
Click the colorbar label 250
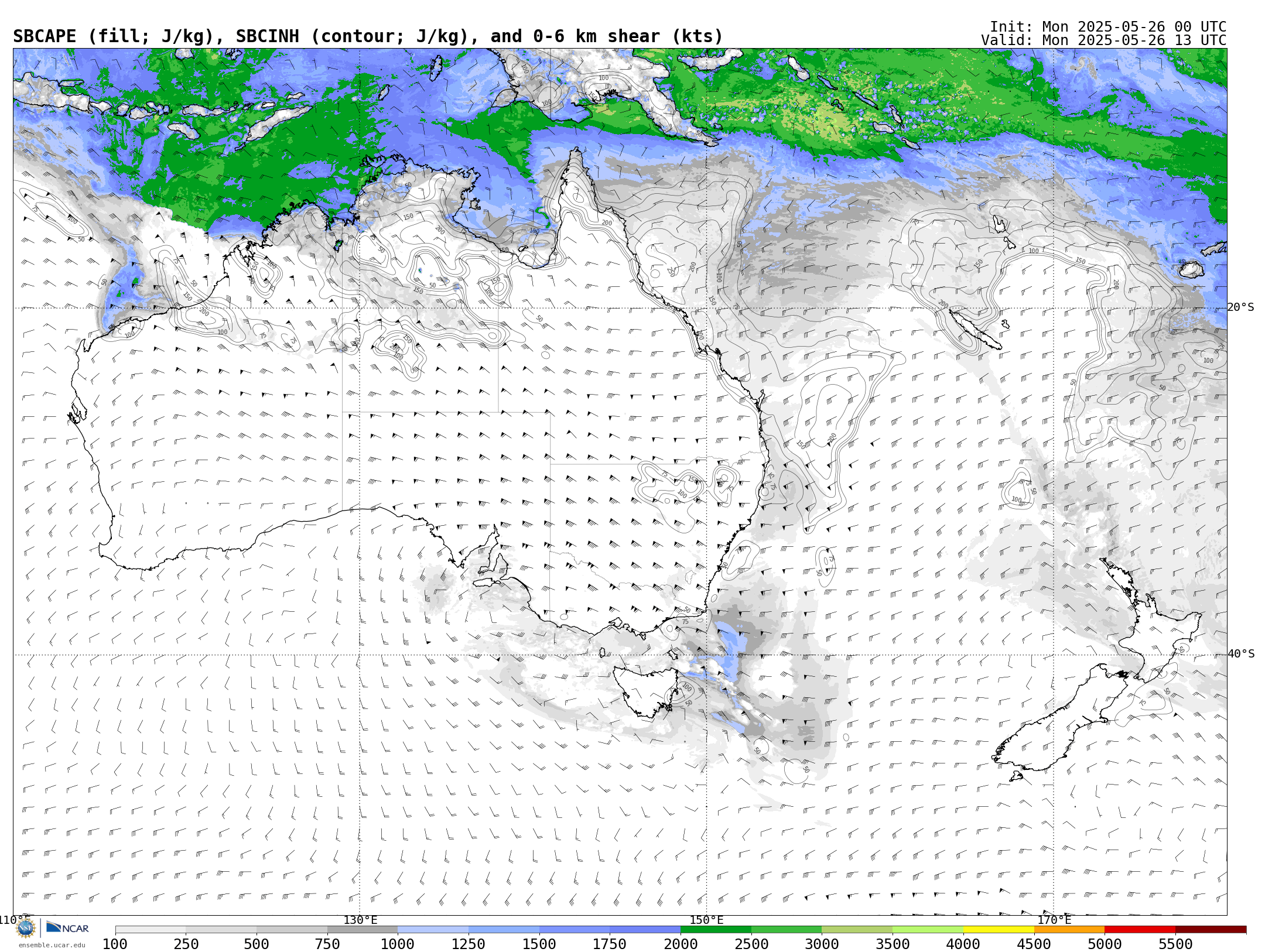pyautogui.click(x=186, y=944)
